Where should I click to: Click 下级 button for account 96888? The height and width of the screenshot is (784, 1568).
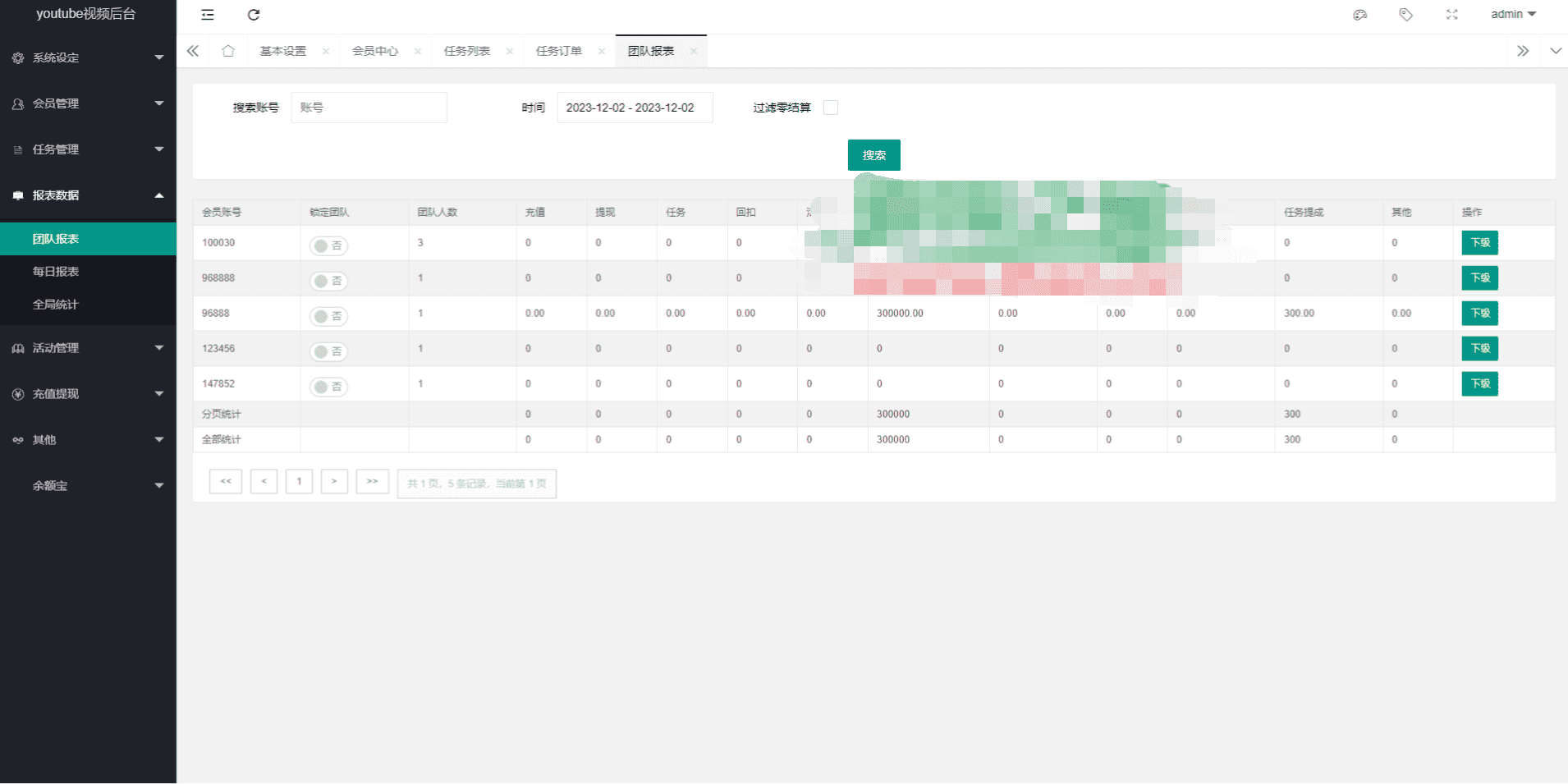pyautogui.click(x=1479, y=314)
